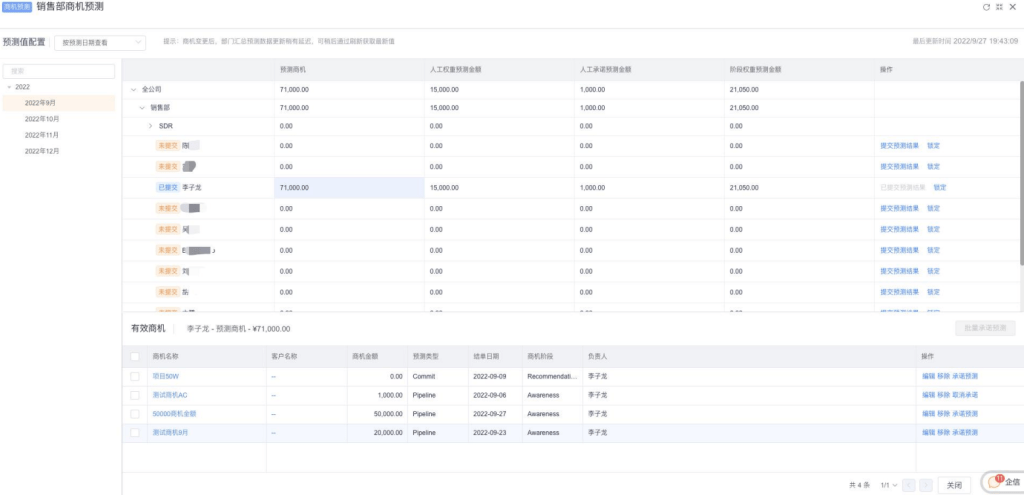
Task: Click 锁定 link in 李子龙 row
Action: pos(939,187)
